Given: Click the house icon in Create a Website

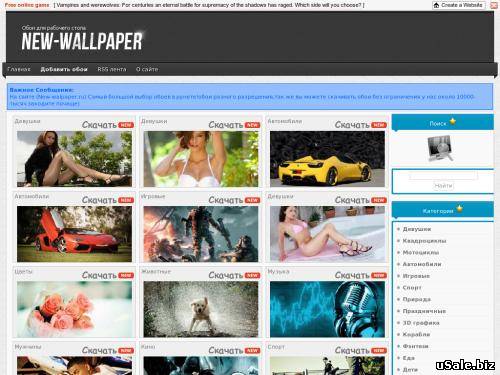Looking at the screenshot, I should click(436, 5).
